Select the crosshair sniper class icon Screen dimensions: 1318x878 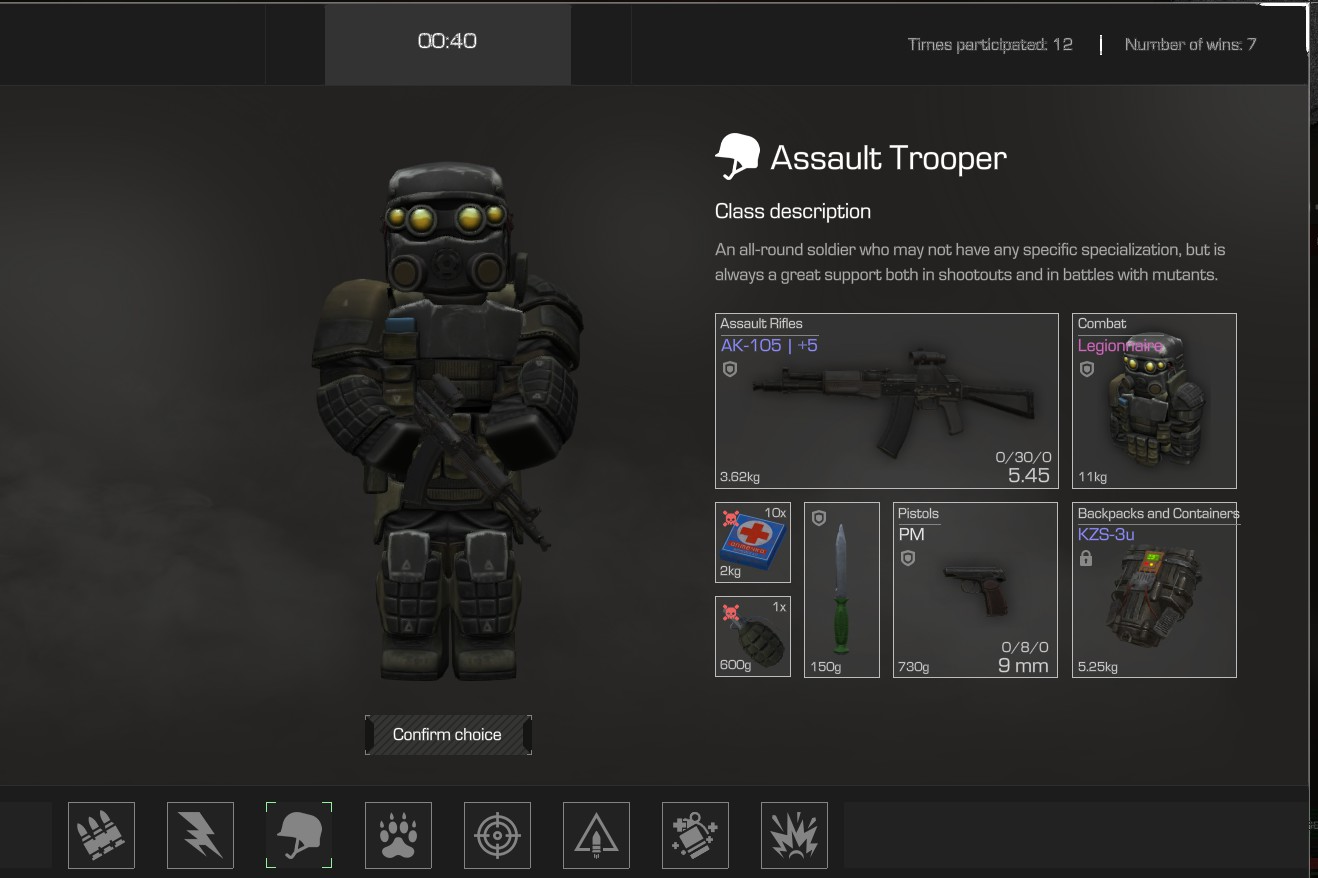pos(497,835)
